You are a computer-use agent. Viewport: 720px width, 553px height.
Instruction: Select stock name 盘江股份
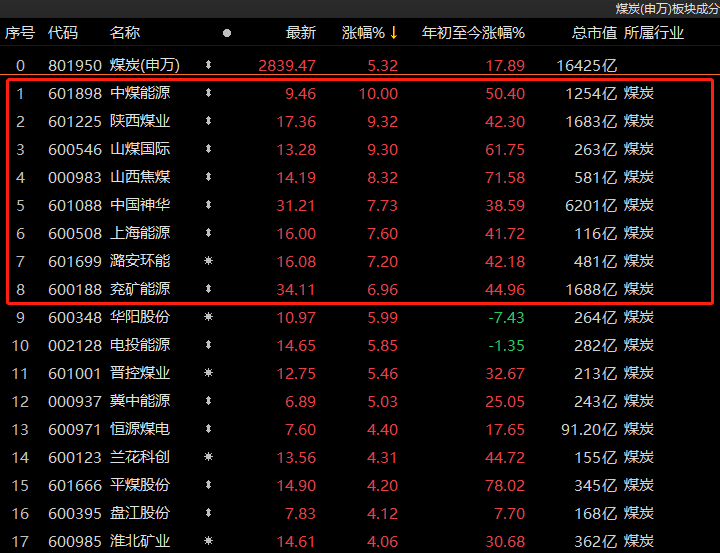point(140,514)
